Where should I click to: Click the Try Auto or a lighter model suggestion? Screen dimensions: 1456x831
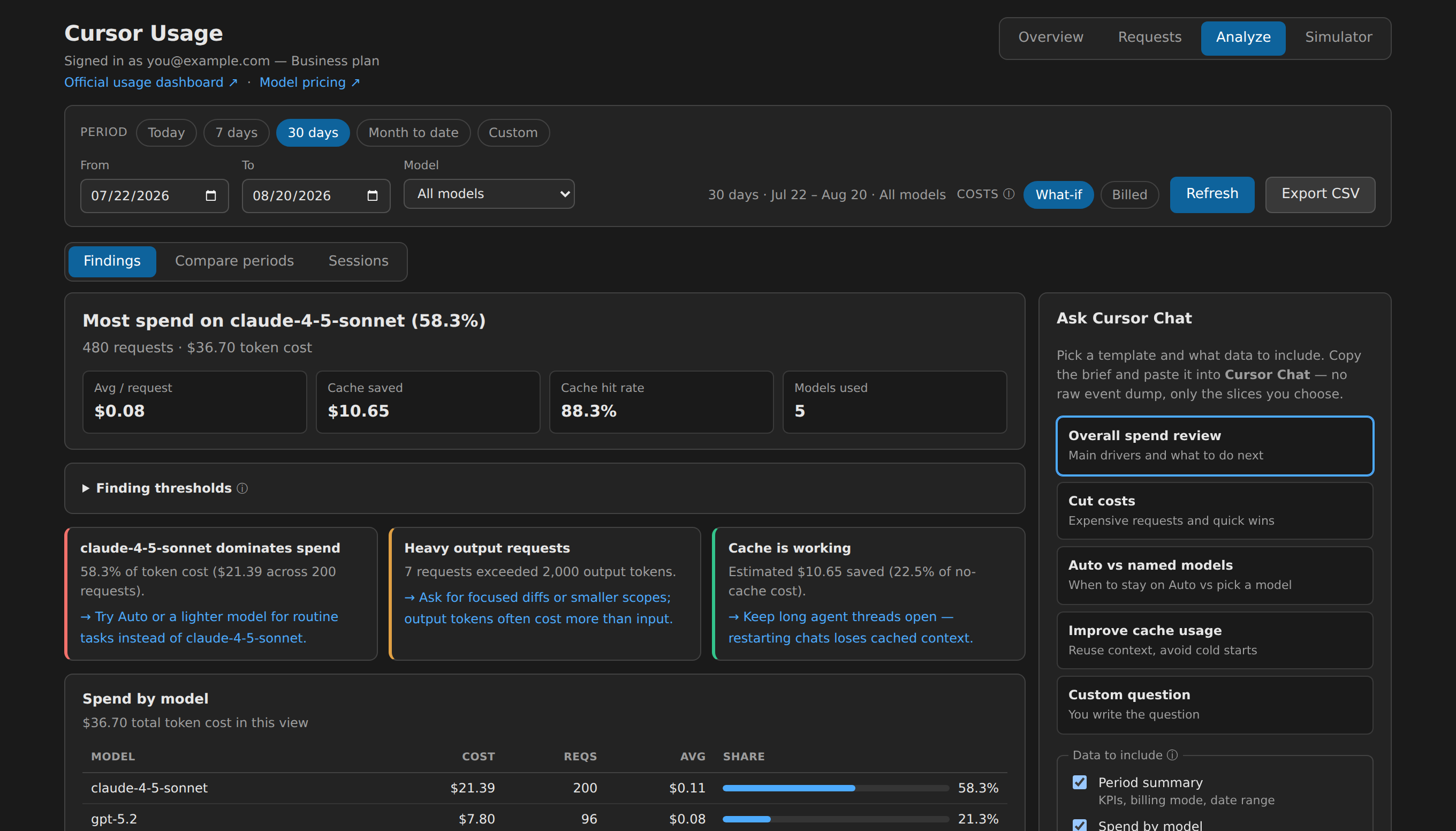(x=209, y=627)
